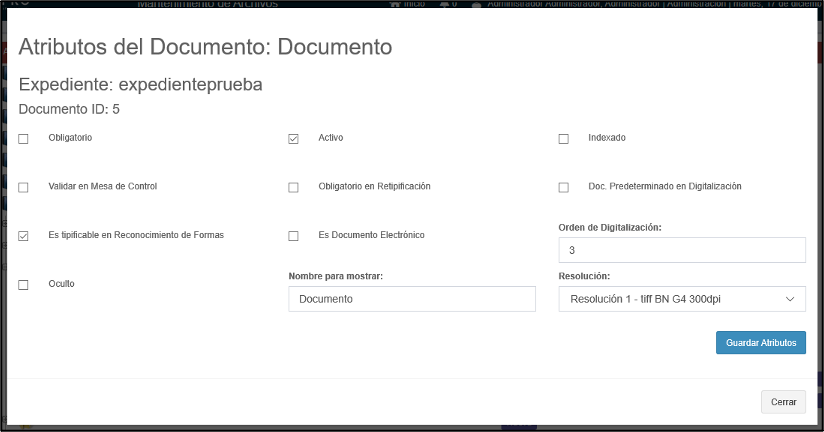Click the Orden de Digitalización field
Screen dimensions: 824x432
coord(681,250)
